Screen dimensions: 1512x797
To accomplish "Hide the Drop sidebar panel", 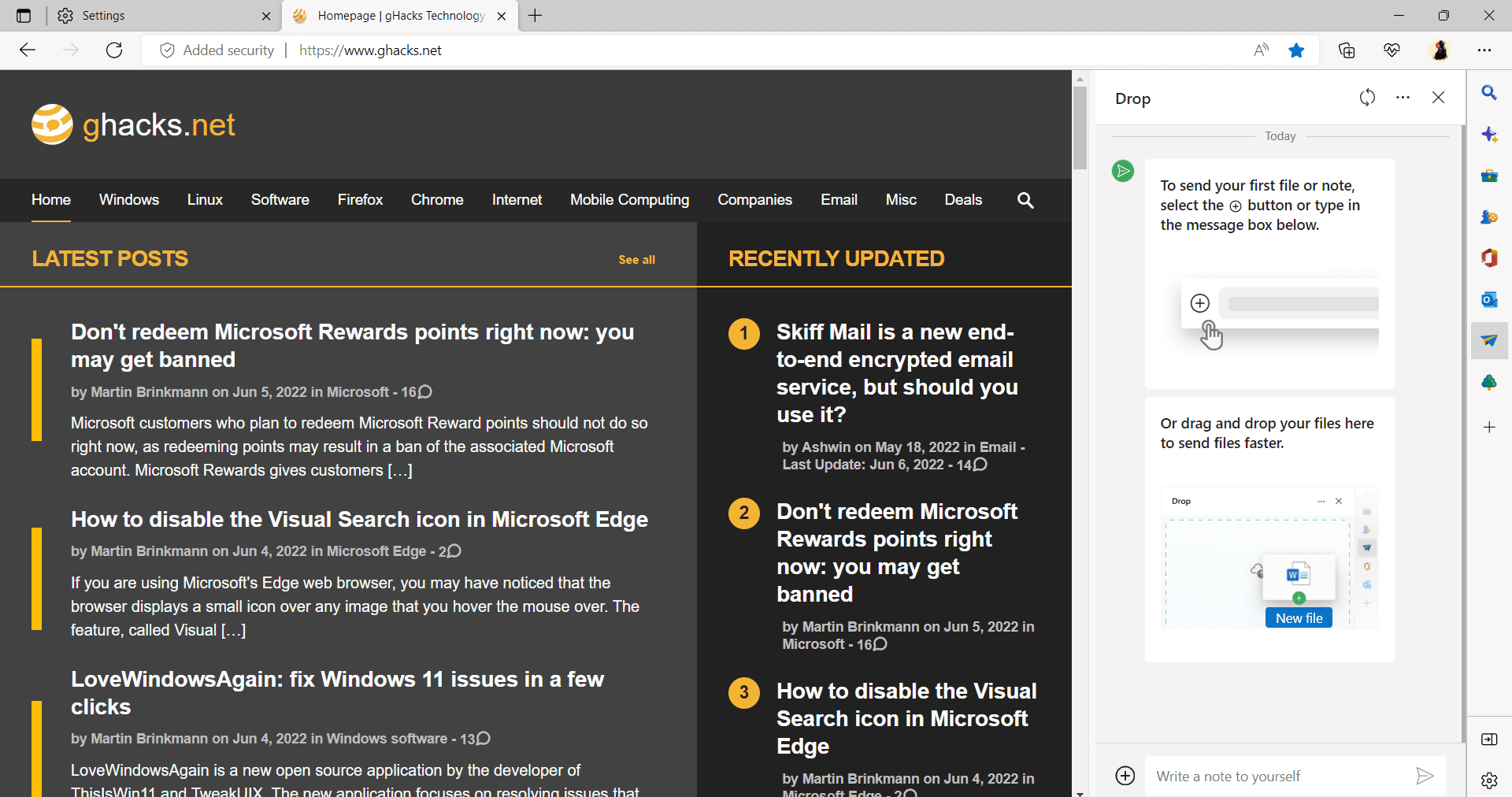I will [1438, 97].
